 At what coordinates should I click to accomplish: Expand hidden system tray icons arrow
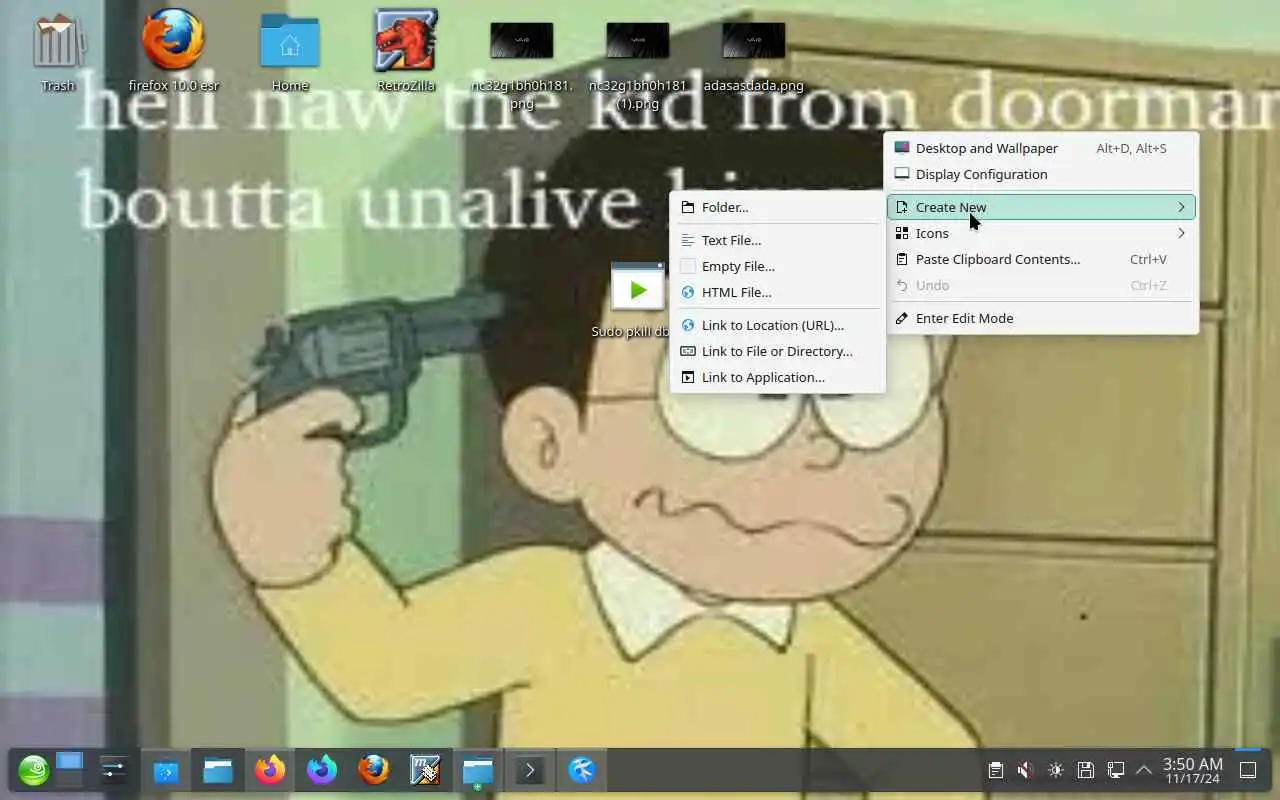coord(1144,770)
